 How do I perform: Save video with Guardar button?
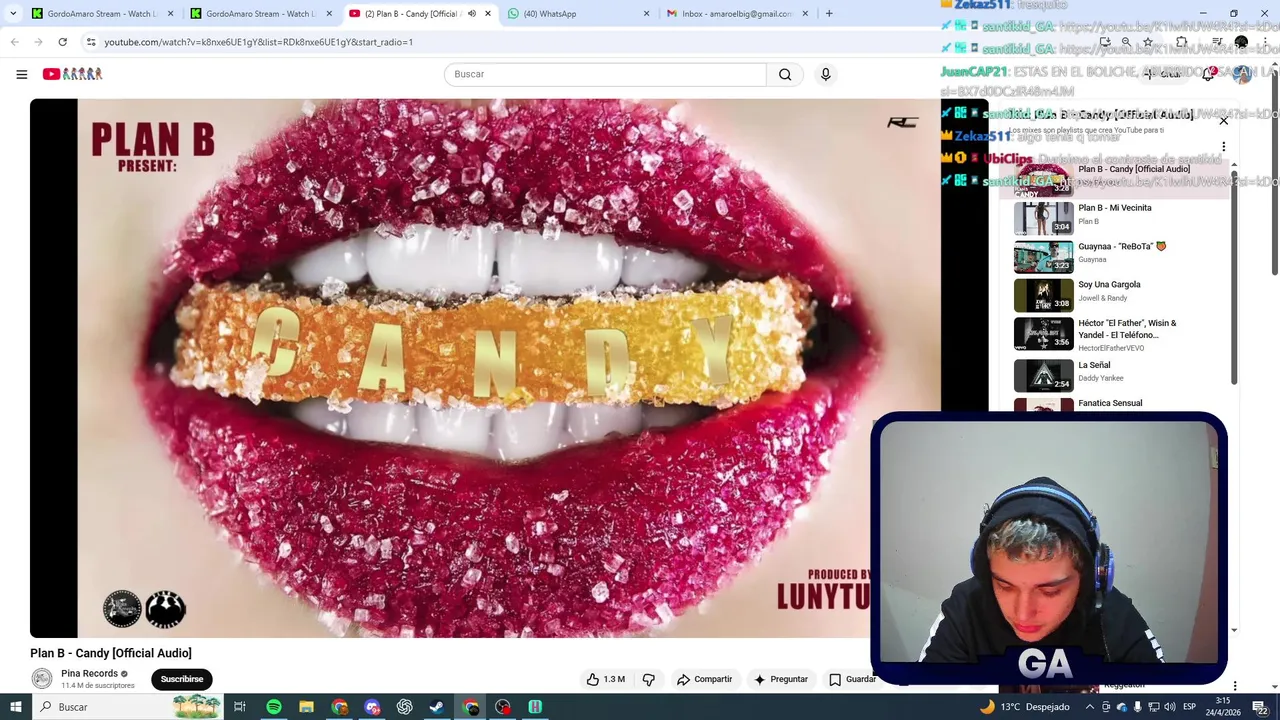point(853,679)
